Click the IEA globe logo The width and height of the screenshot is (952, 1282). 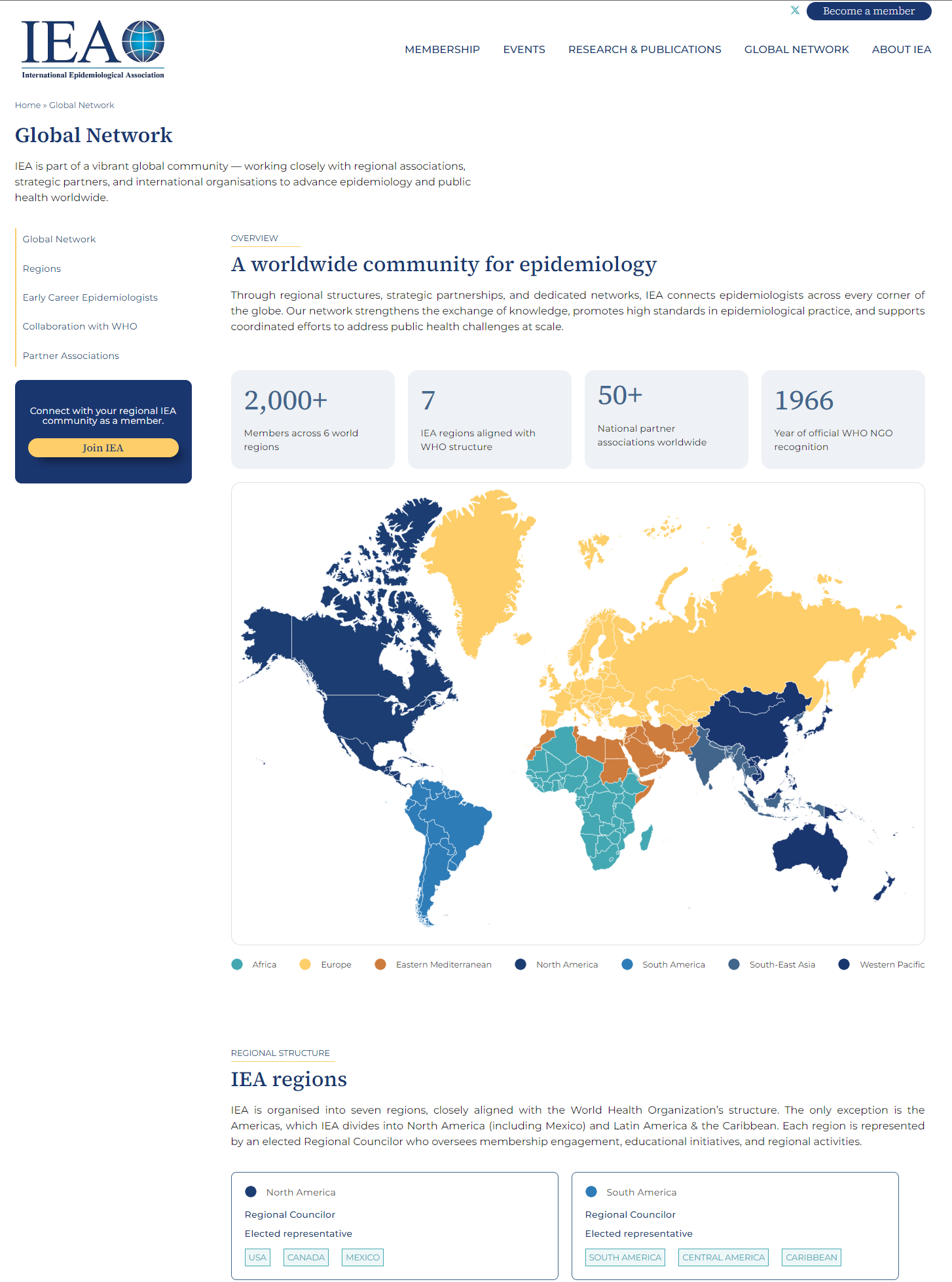93,49
